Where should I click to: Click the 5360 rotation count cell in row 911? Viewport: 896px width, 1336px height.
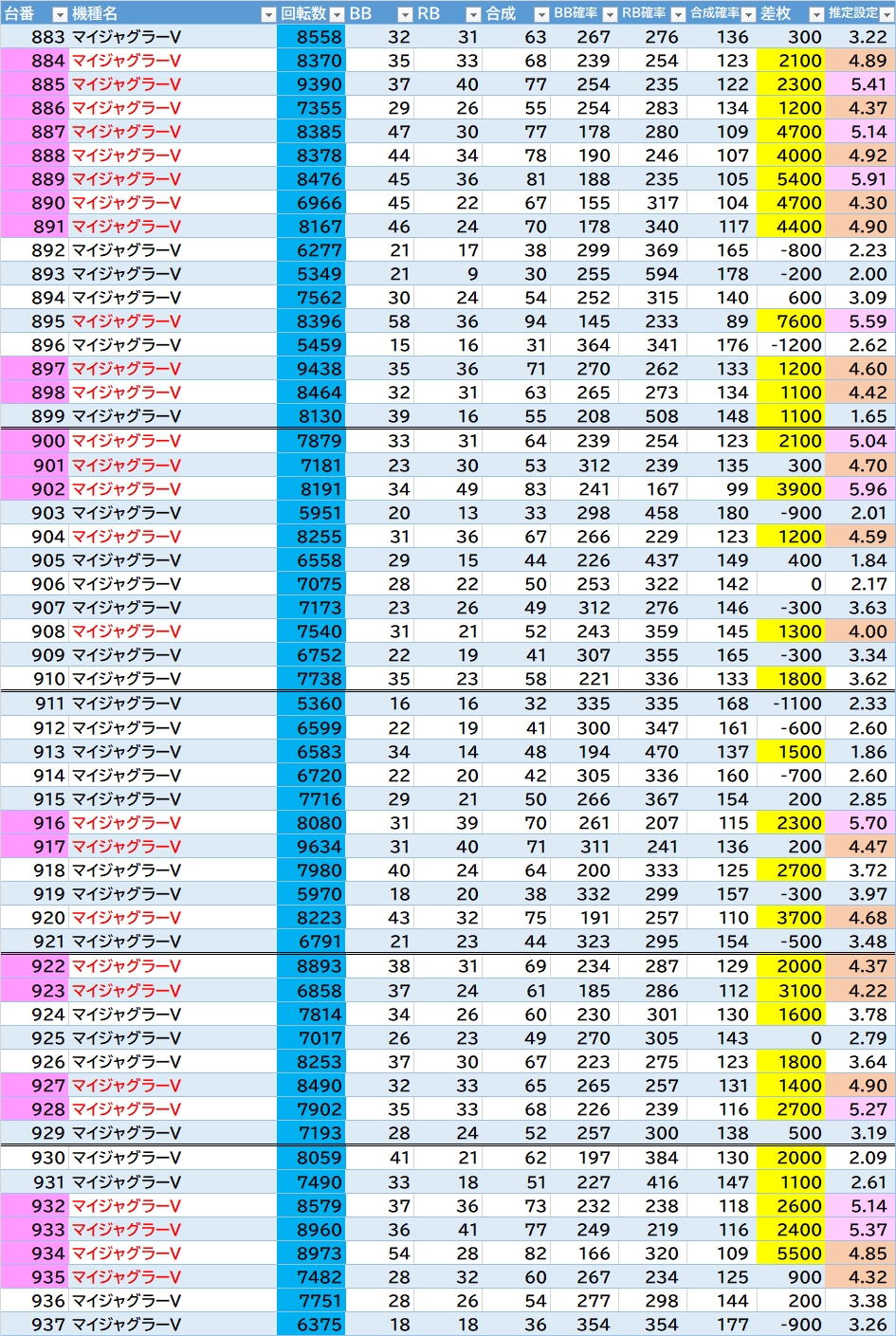click(311, 704)
